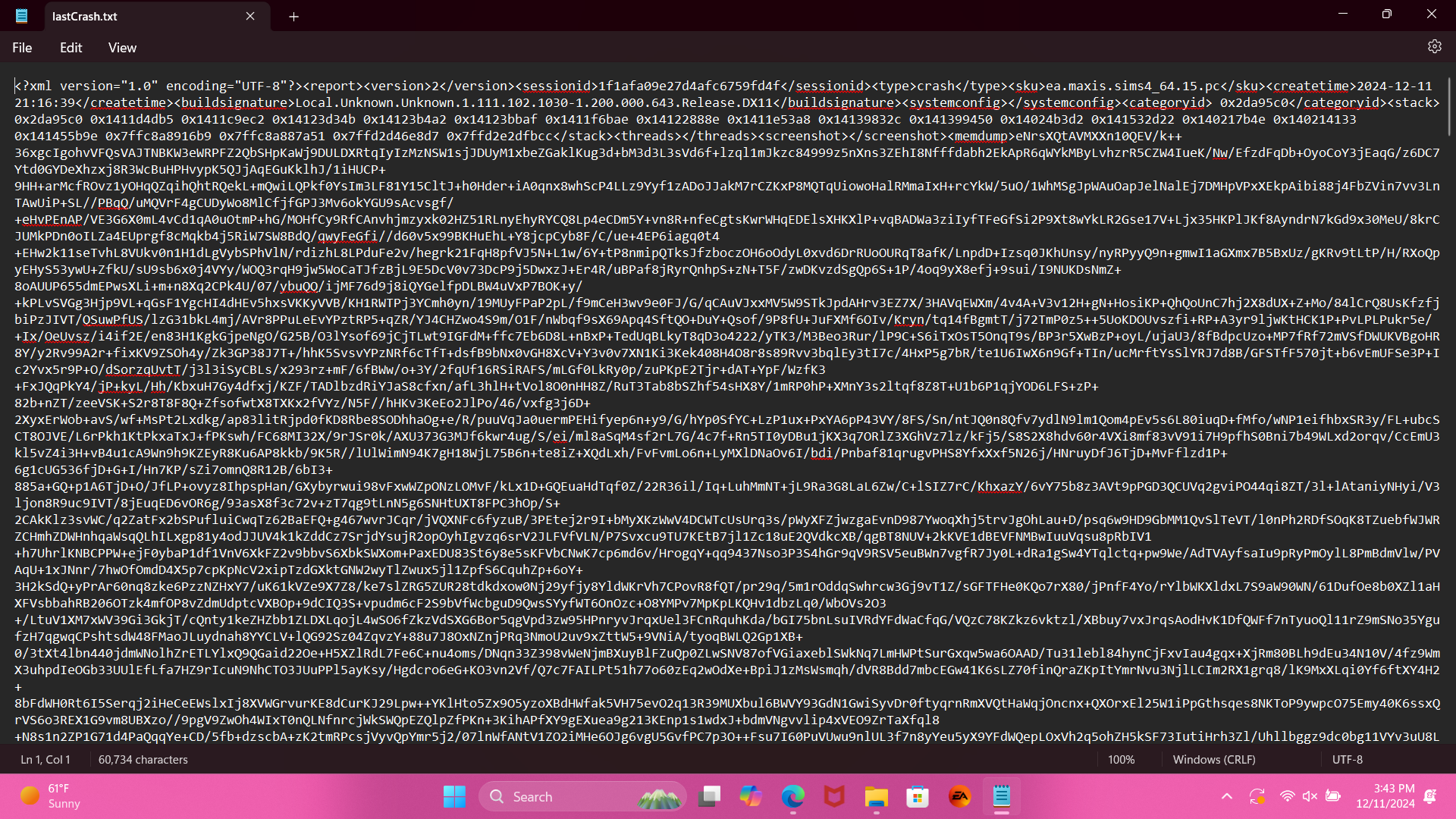Click the Notepad app icon in title bar
This screenshot has width=1456, height=819.
[x=21, y=16]
